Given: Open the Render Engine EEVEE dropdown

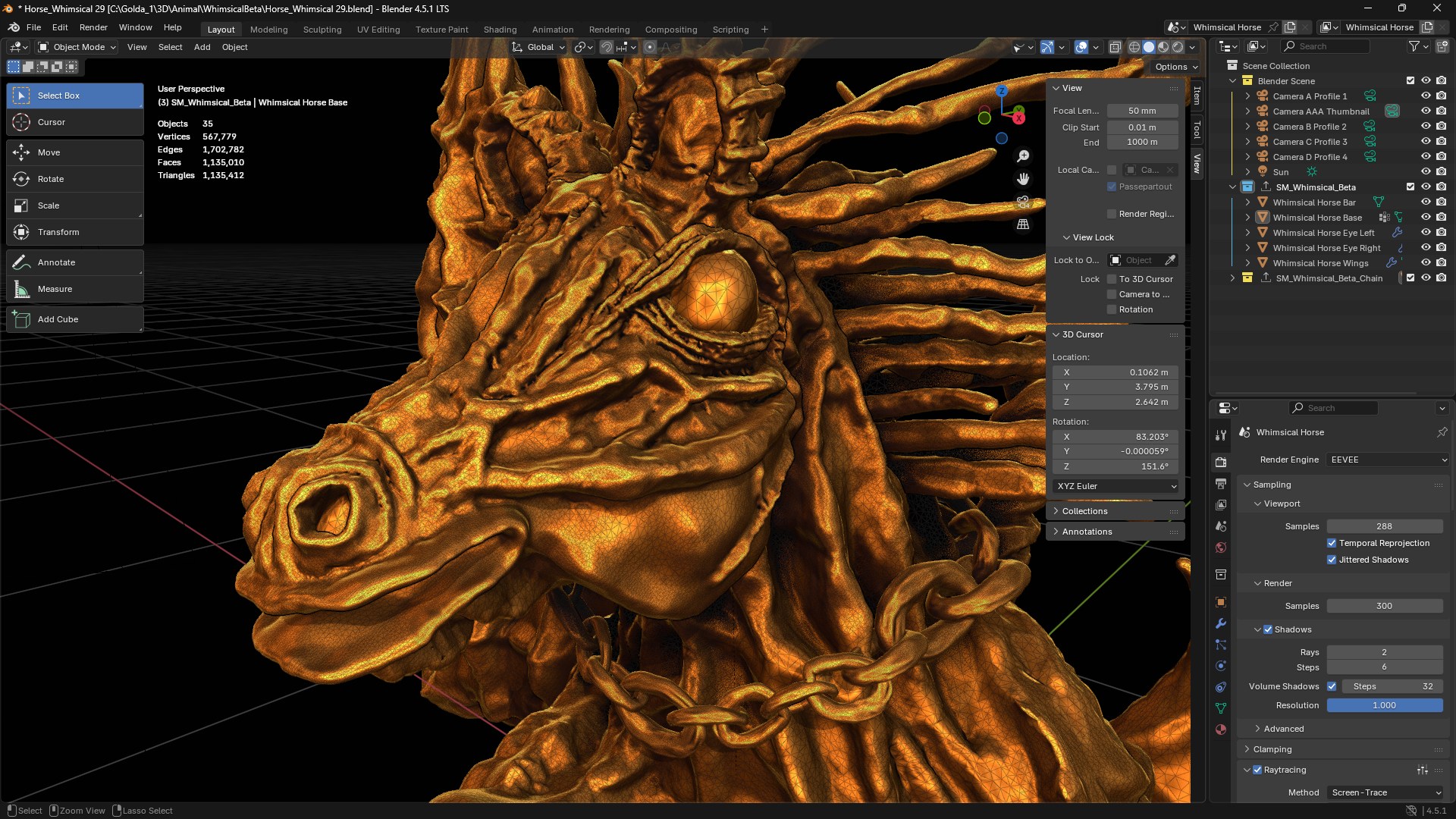Looking at the screenshot, I should tap(1388, 460).
